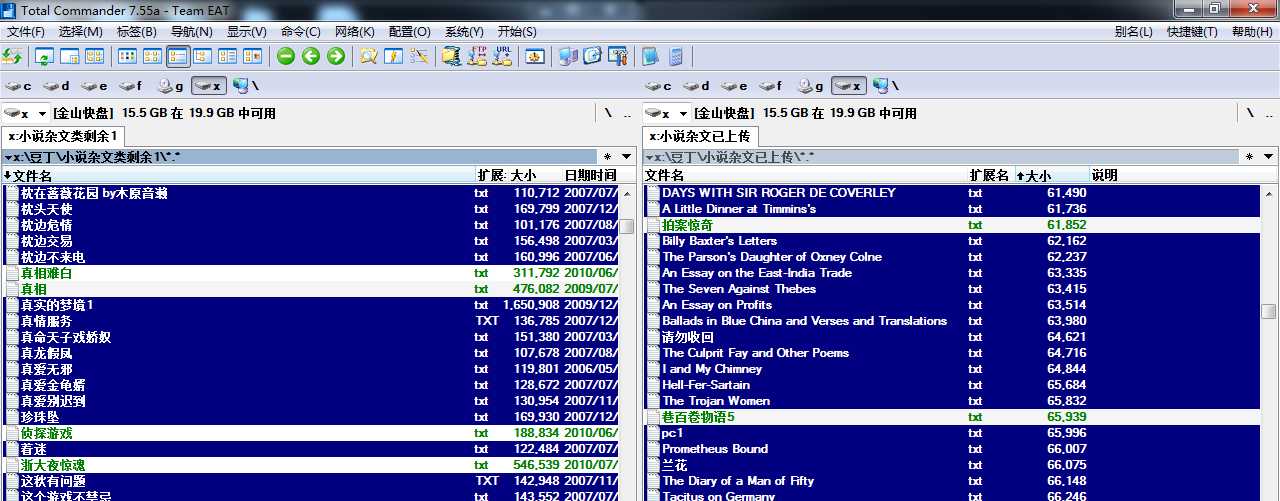Click the tools settings window toolbar icon
Screen dimensions: 1280x501
(619, 56)
